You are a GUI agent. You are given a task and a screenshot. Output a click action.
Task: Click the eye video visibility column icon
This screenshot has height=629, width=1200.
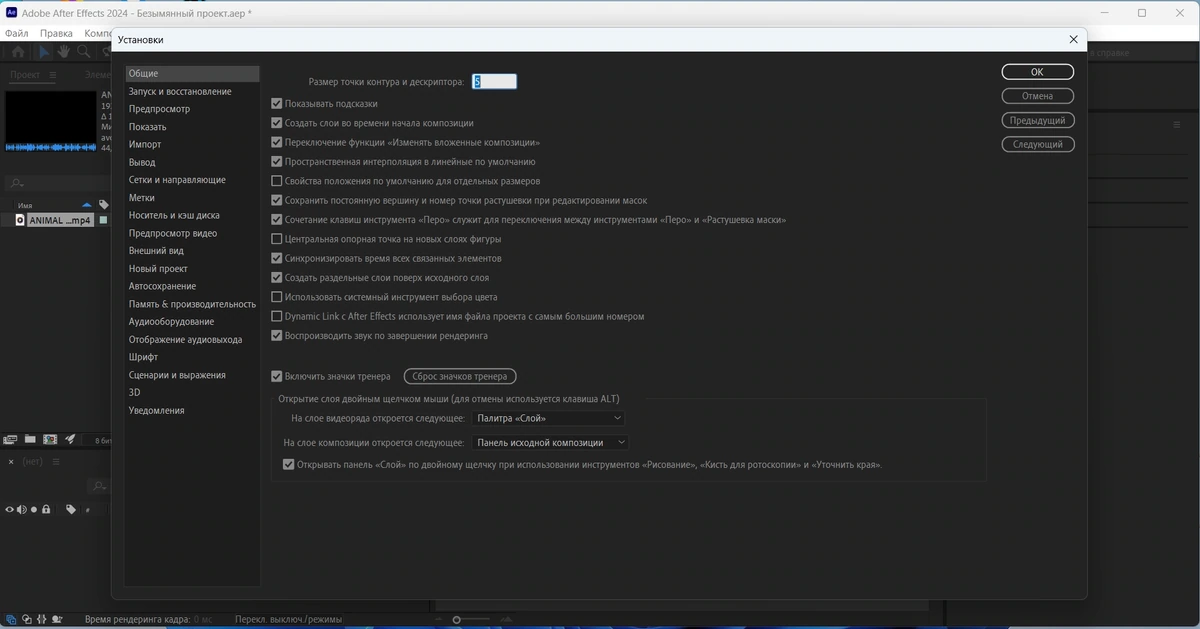click(10, 509)
